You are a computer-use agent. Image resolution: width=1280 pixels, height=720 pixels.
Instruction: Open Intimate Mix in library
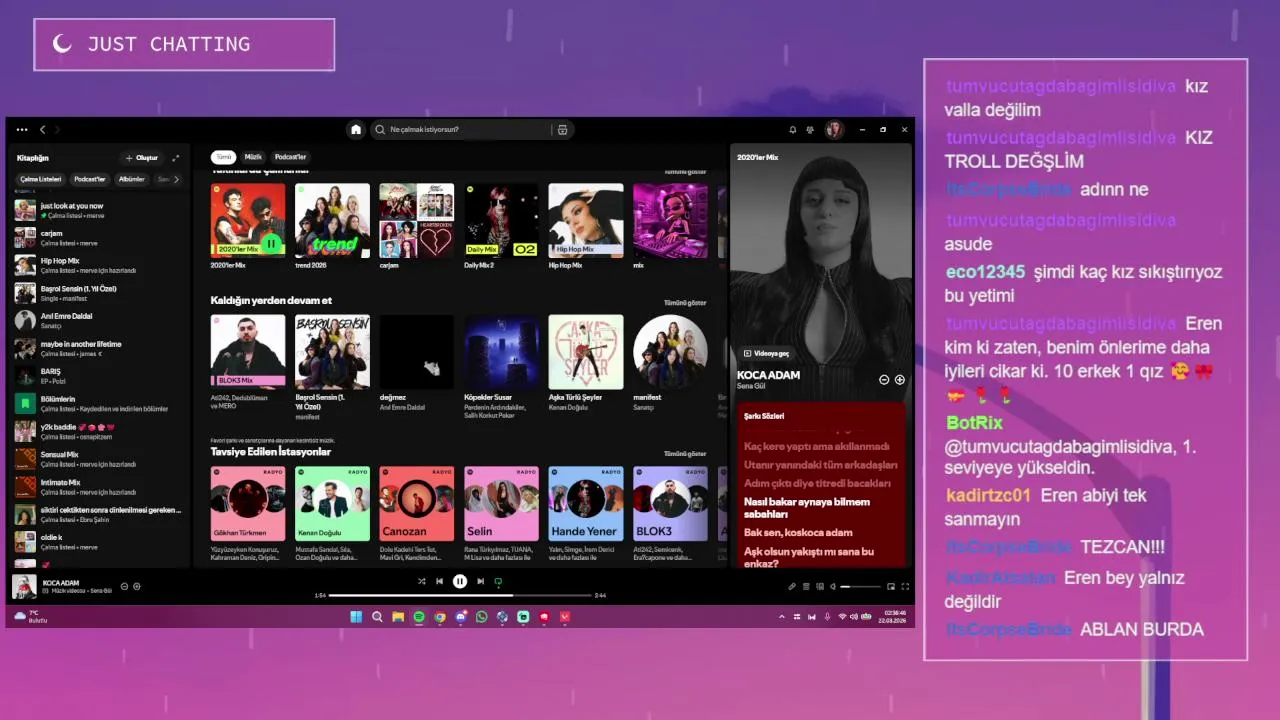pyautogui.click(x=100, y=487)
